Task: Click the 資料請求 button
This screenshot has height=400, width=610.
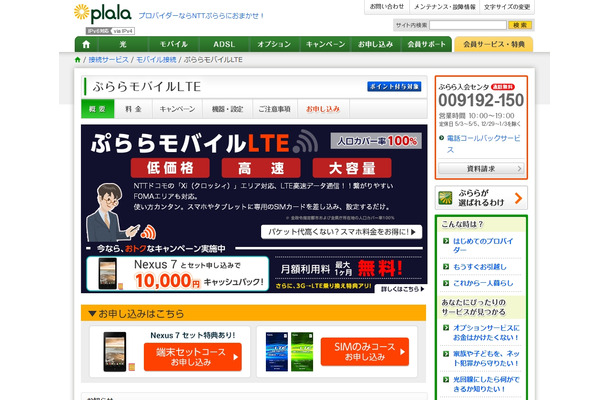Action: coord(481,168)
